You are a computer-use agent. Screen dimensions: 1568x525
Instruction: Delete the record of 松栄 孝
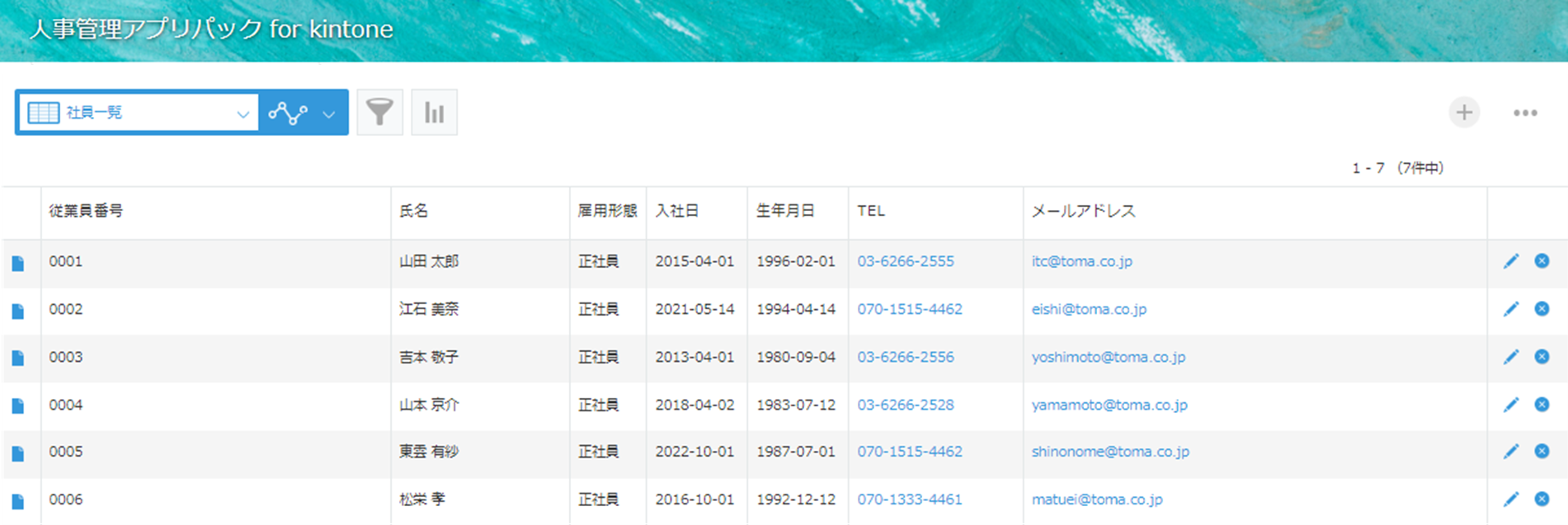[x=1542, y=499]
